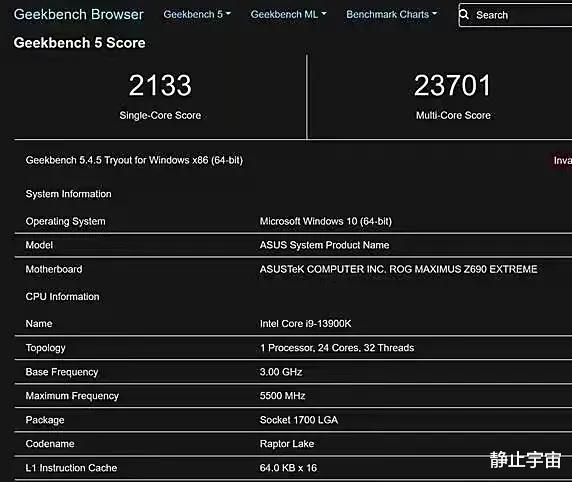Image resolution: width=572 pixels, height=482 pixels.
Task: Click the Codename row label
Action: coord(50,444)
